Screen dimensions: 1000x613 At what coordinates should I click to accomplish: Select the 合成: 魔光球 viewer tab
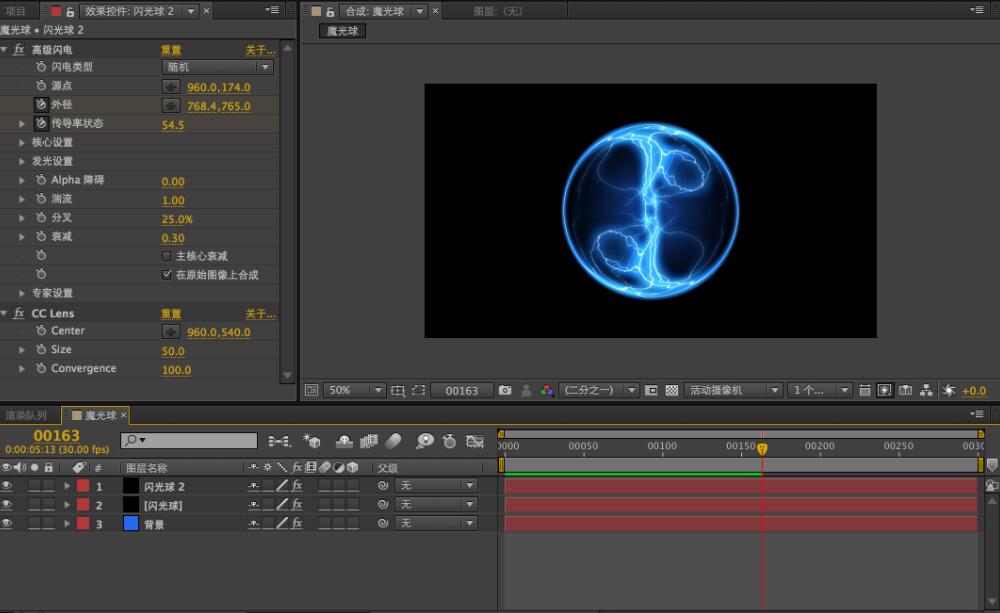click(x=374, y=11)
